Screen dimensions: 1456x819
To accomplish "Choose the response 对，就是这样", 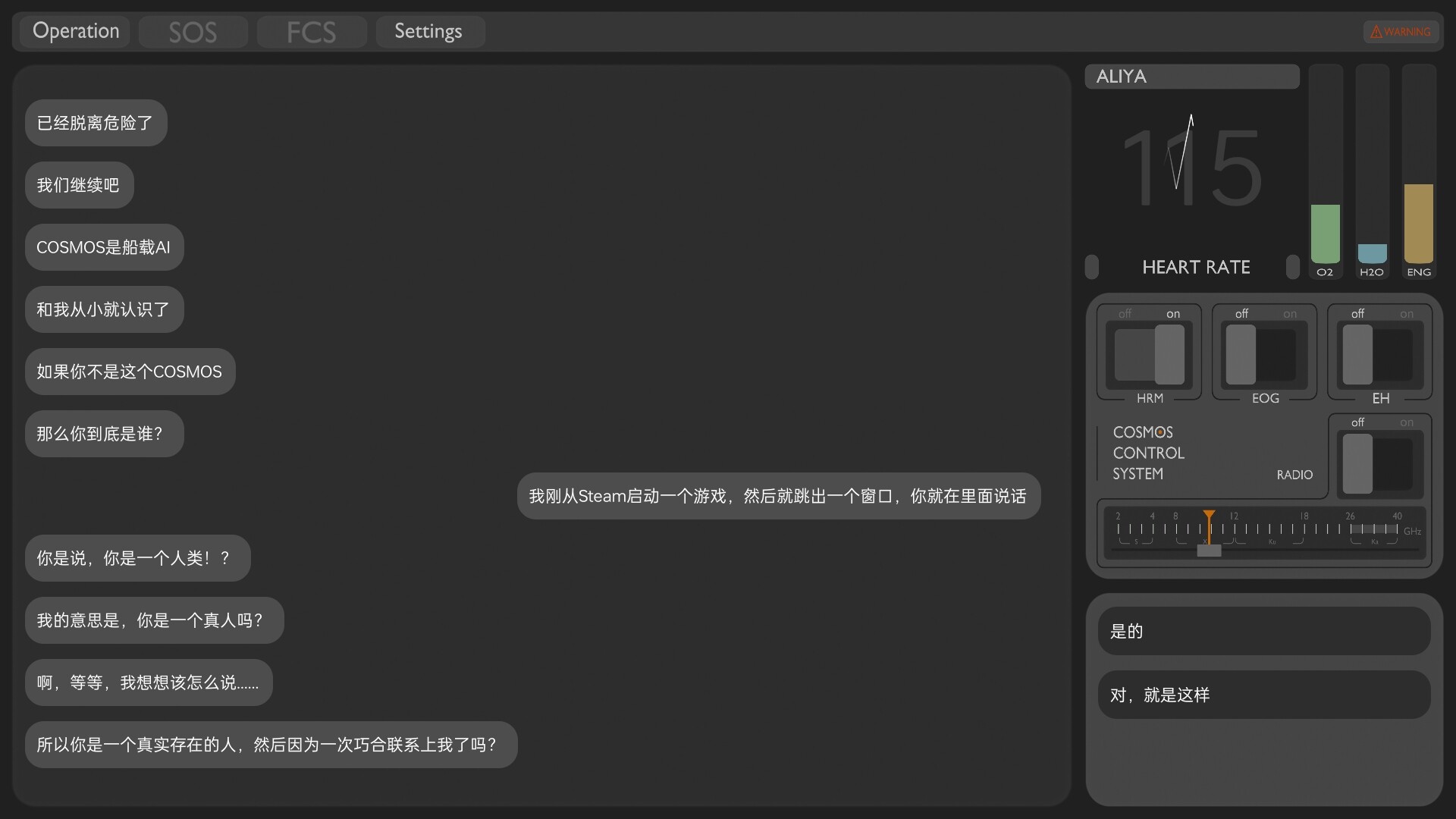I will click(x=1263, y=694).
